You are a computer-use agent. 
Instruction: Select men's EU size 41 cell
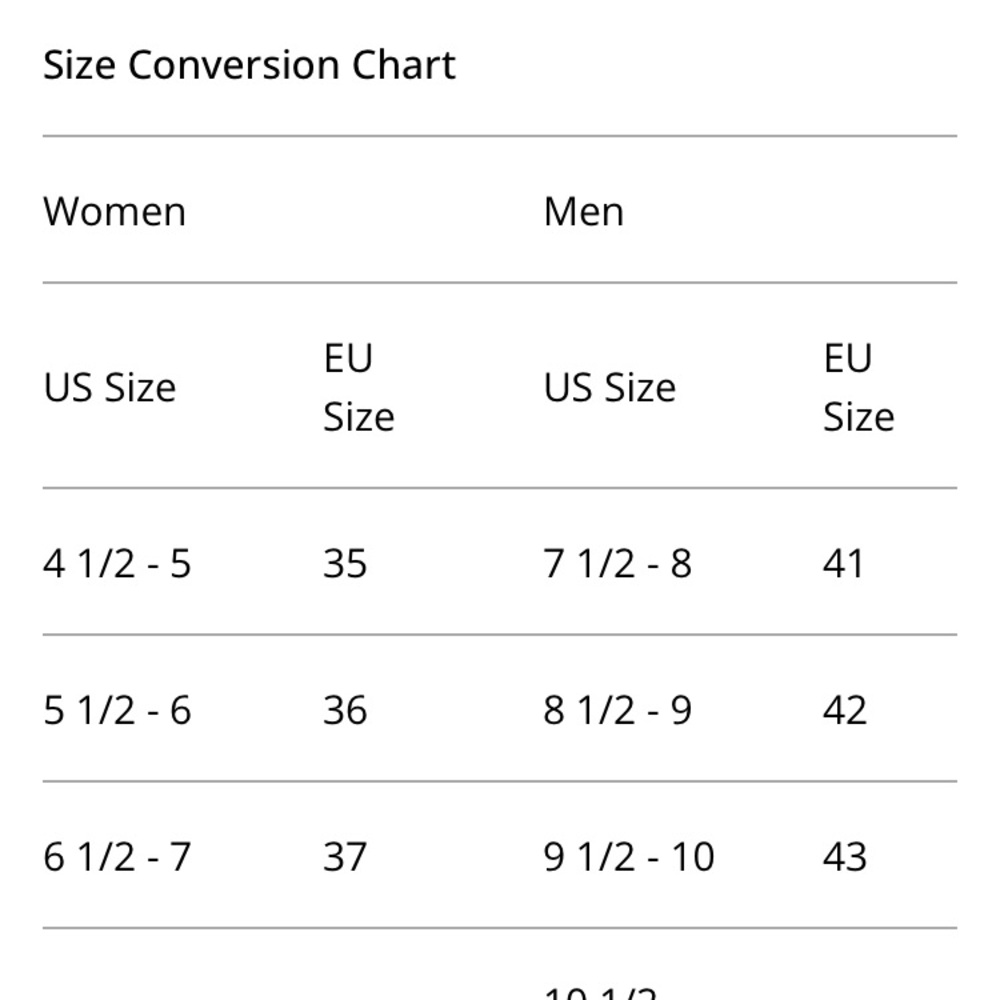coord(844,564)
